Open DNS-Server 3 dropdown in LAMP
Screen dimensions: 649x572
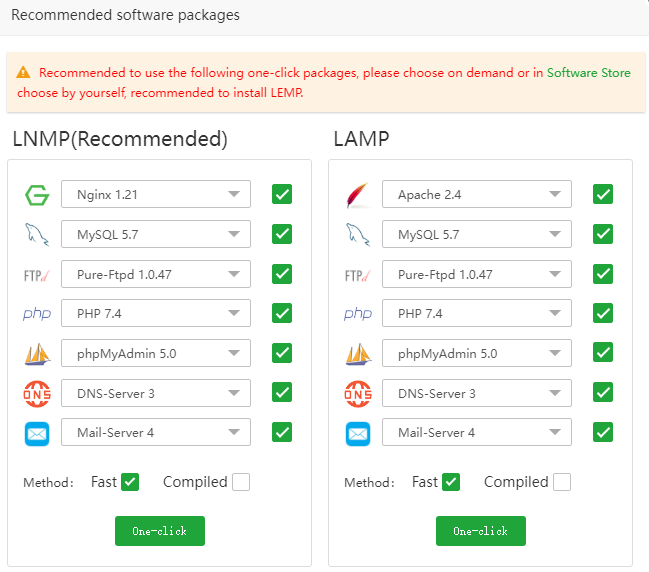477,393
